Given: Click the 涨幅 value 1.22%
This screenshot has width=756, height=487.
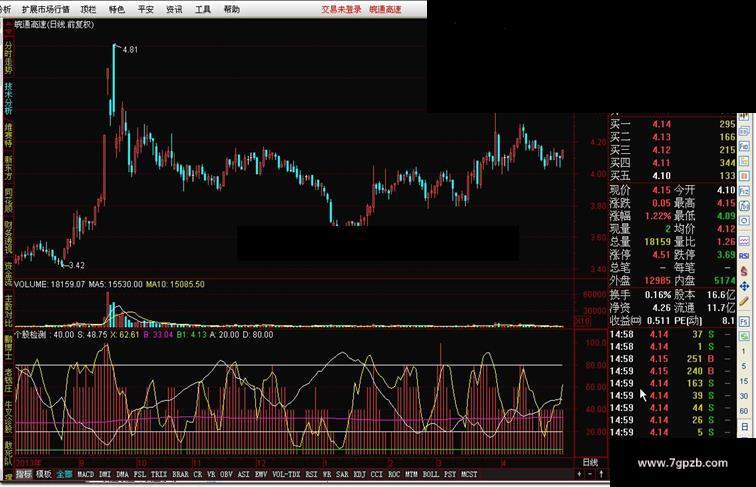Looking at the screenshot, I should [658, 216].
